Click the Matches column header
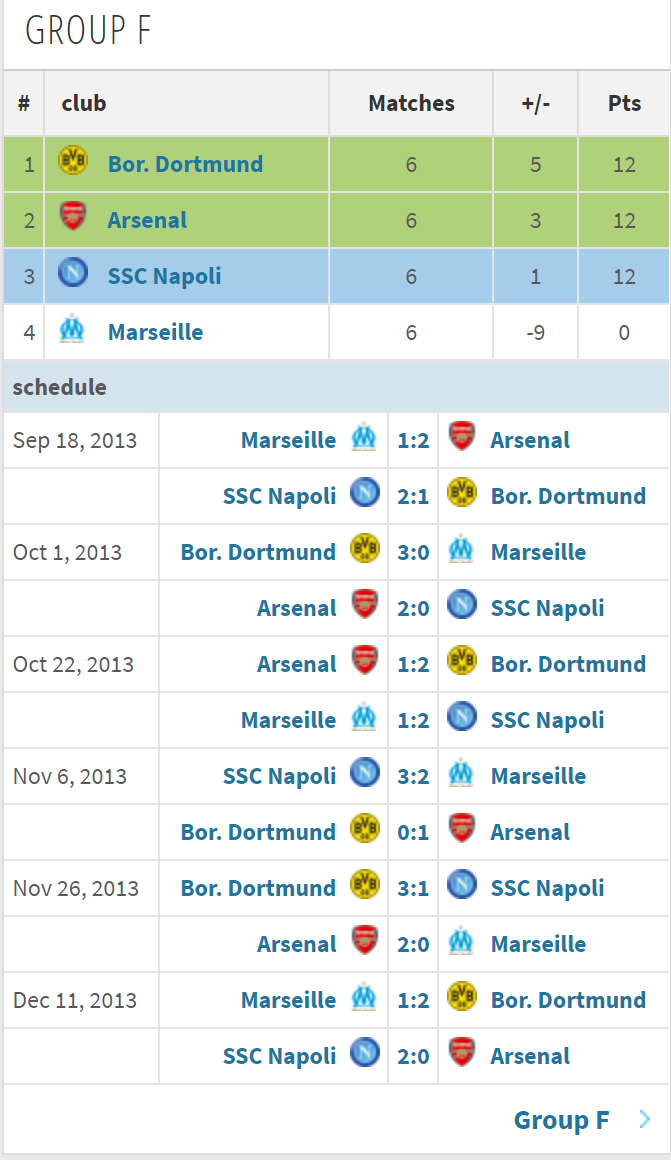Viewport: 671px width, 1160px height. 411,103
